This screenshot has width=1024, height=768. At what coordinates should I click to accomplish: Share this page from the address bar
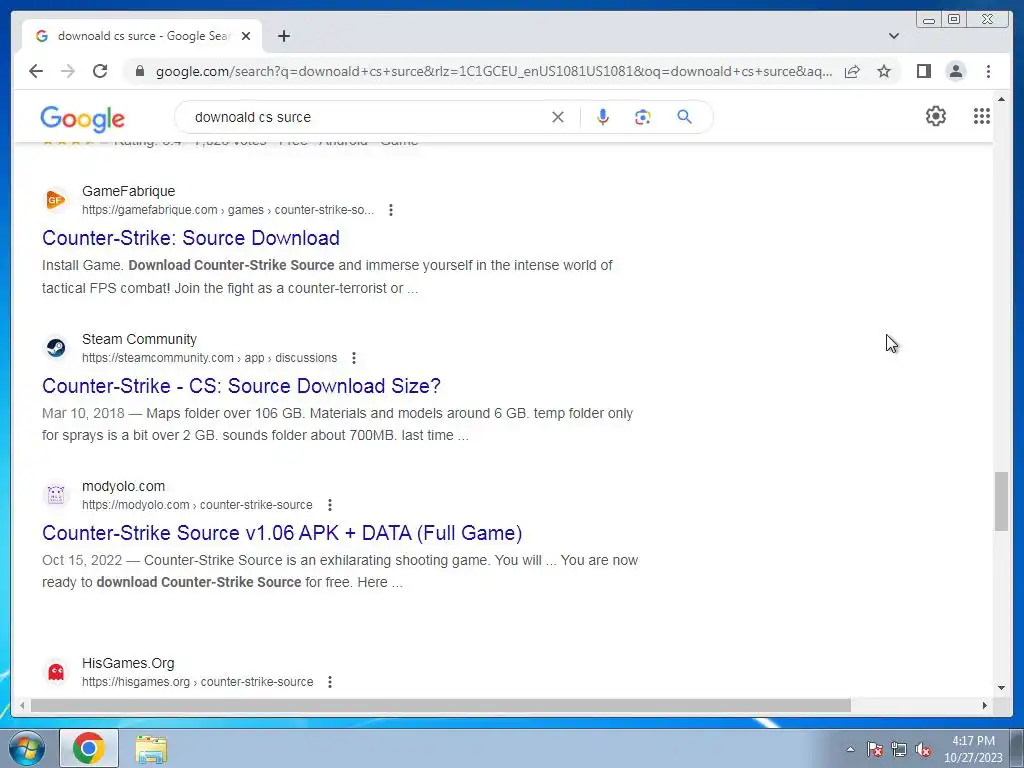click(852, 71)
